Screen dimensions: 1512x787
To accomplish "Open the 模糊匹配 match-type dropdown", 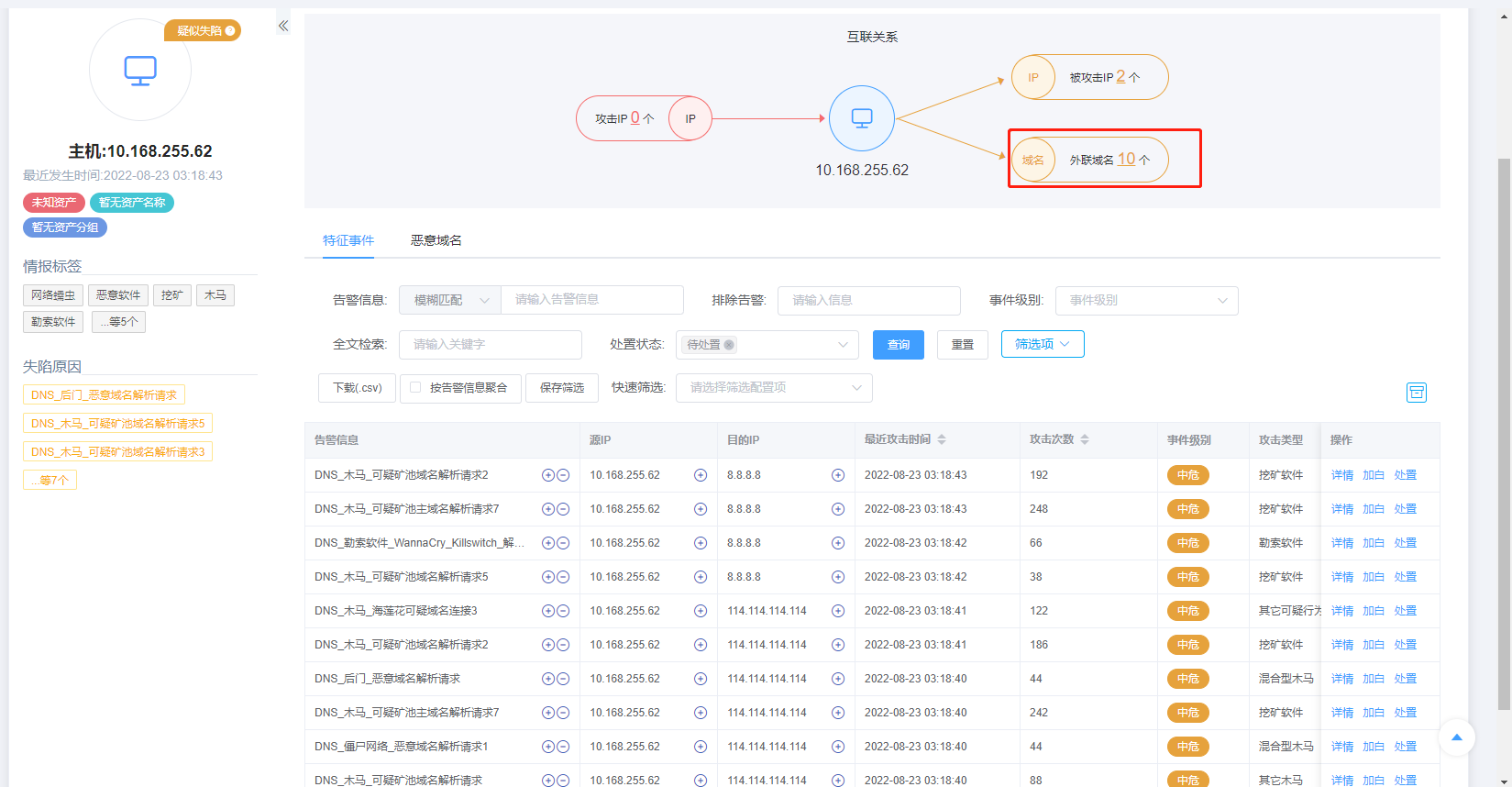I will [x=450, y=300].
